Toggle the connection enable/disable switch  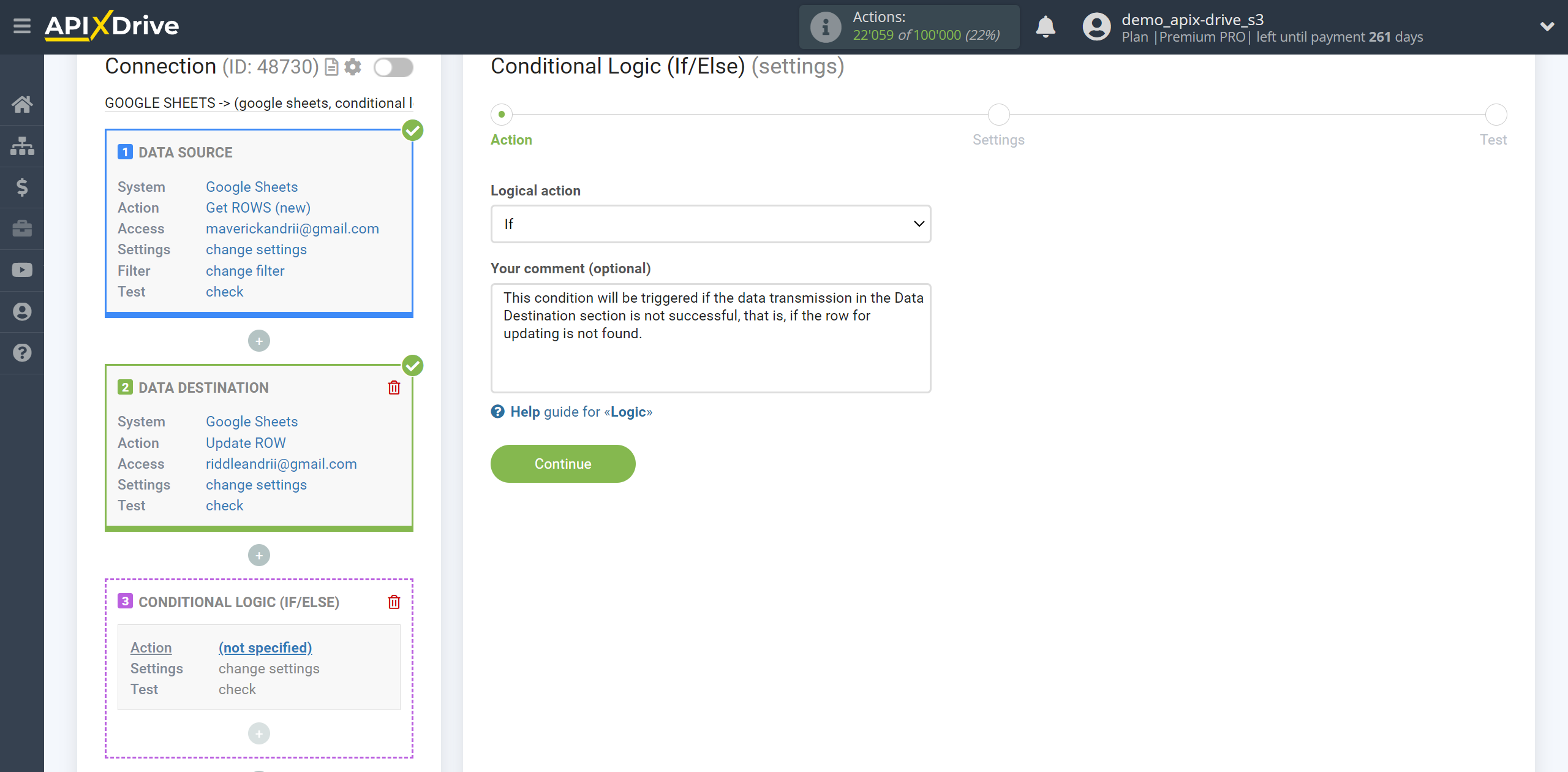(x=393, y=67)
